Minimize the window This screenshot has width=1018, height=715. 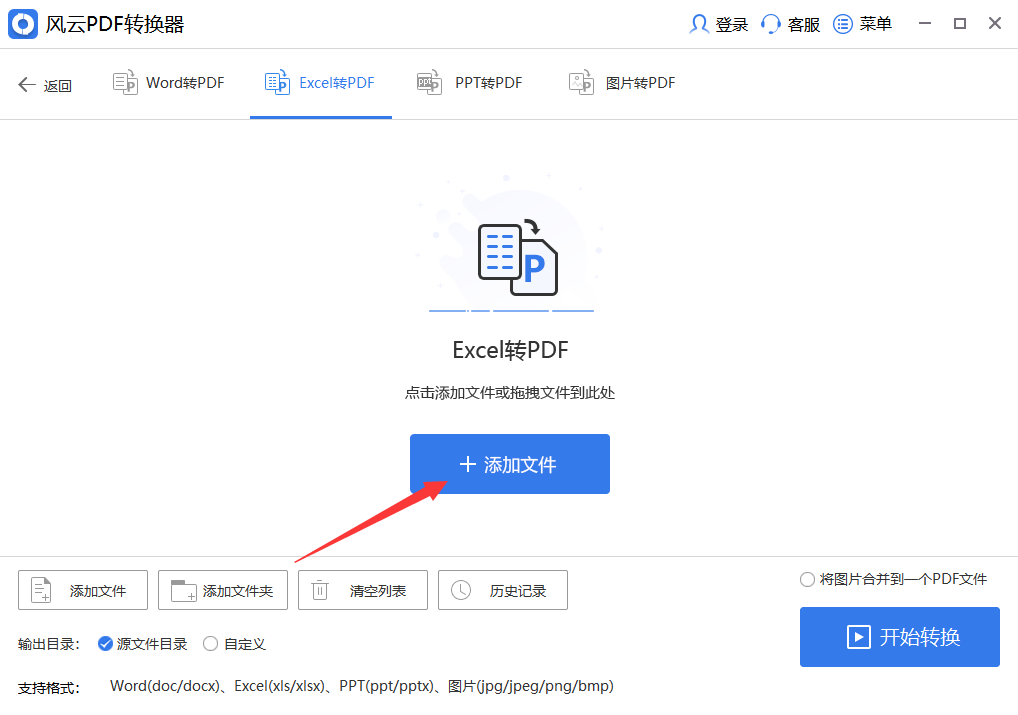point(925,23)
